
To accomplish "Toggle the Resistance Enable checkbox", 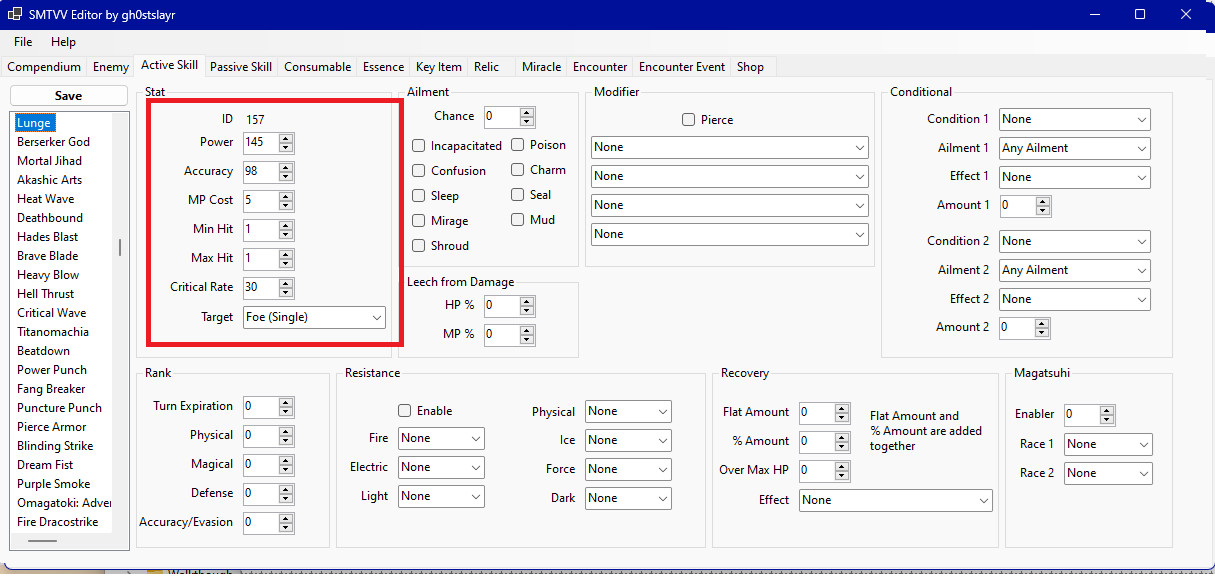I will [x=405, y=411].
